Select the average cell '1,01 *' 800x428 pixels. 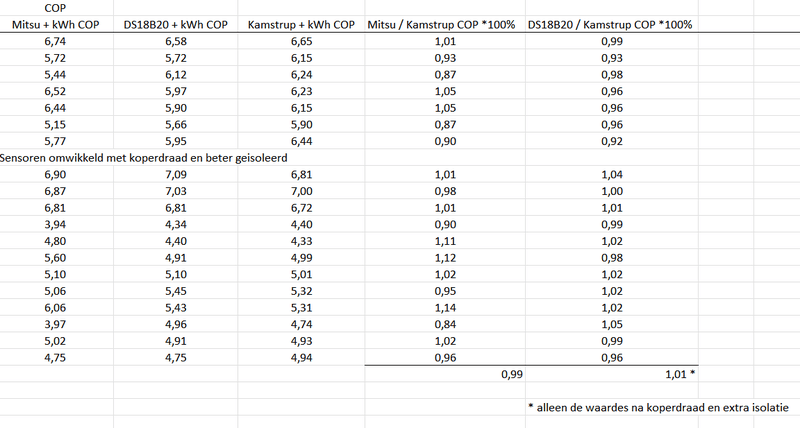click(680, 374)
